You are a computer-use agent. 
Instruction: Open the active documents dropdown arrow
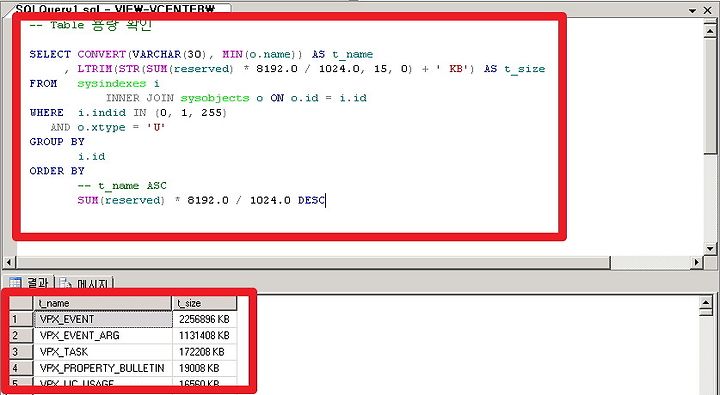(x=692, y=10)
